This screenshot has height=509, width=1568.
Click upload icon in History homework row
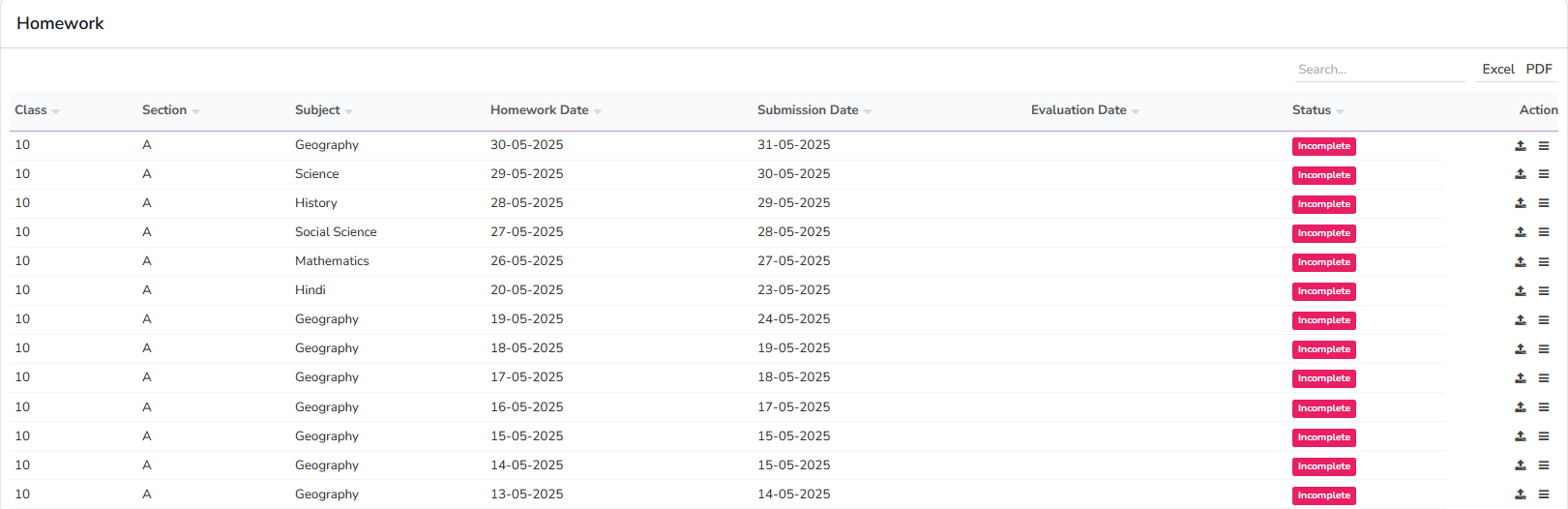click(x=1520, y=204)
